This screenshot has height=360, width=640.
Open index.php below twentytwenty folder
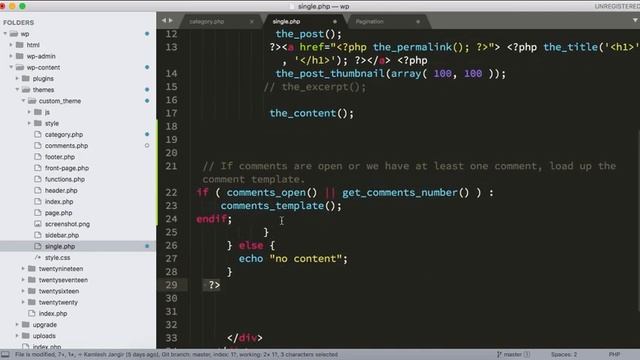pos(53,313)
